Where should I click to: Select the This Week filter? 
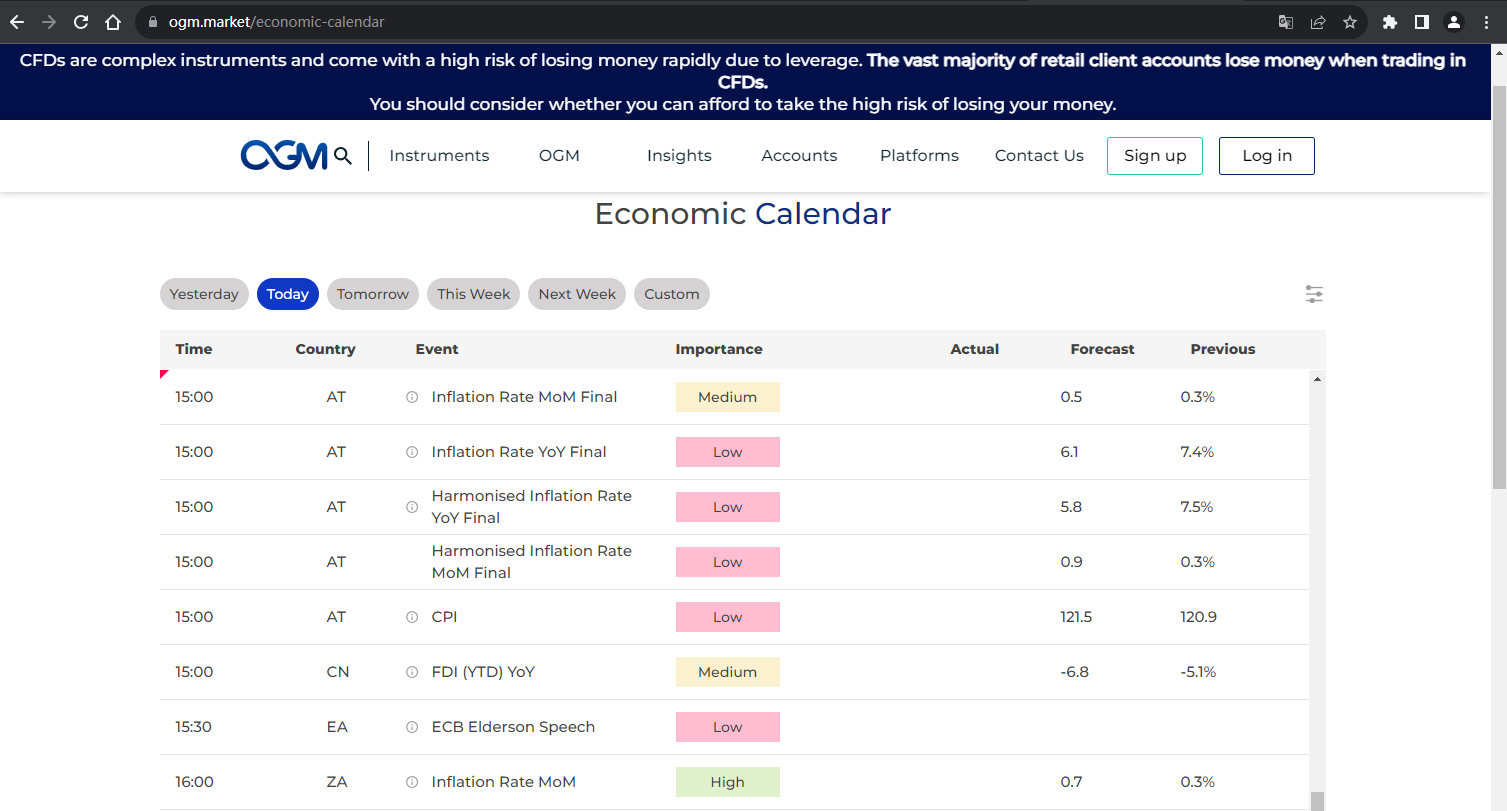coord(474,294)
